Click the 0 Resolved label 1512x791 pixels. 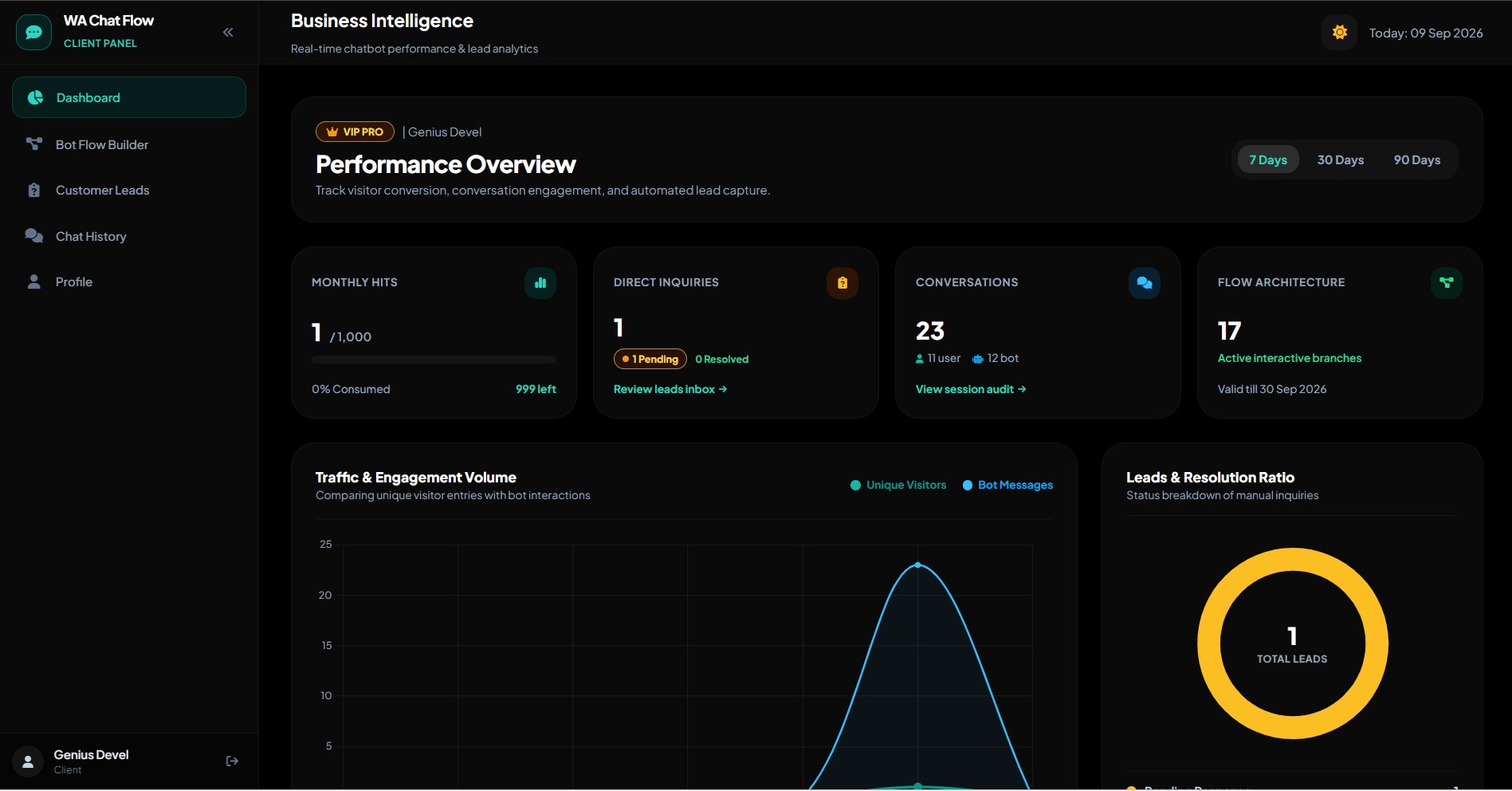(x=722, y=360)
